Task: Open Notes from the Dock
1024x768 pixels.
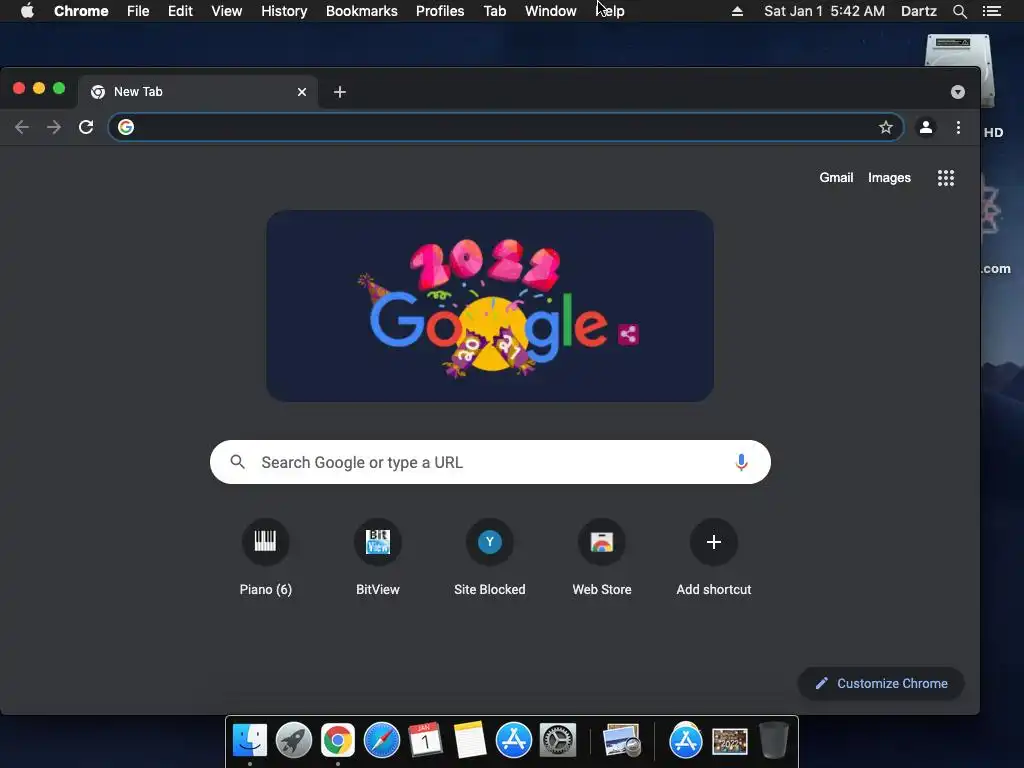Action: tap(470, 741)
